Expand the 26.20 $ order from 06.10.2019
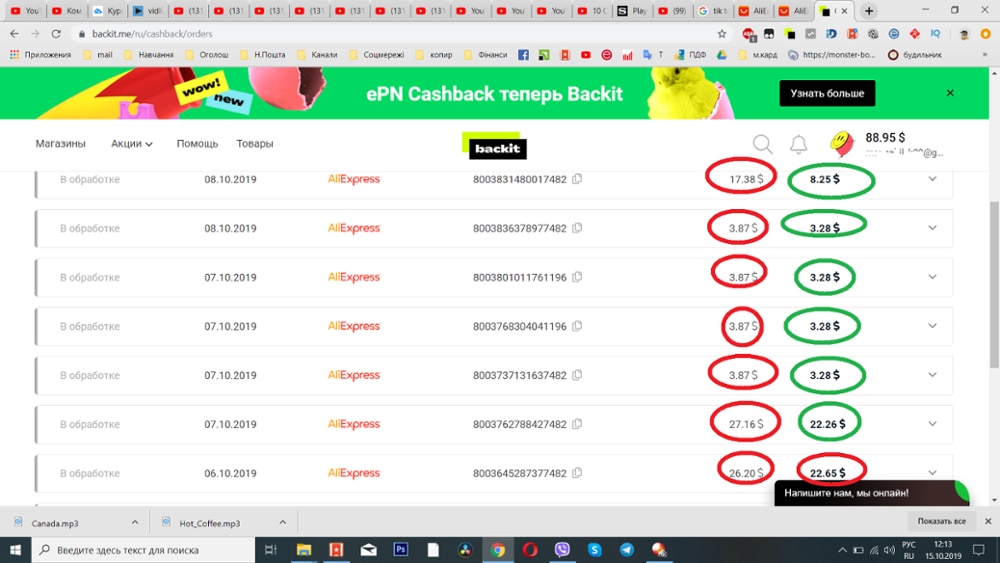 [x=932, y=474]
